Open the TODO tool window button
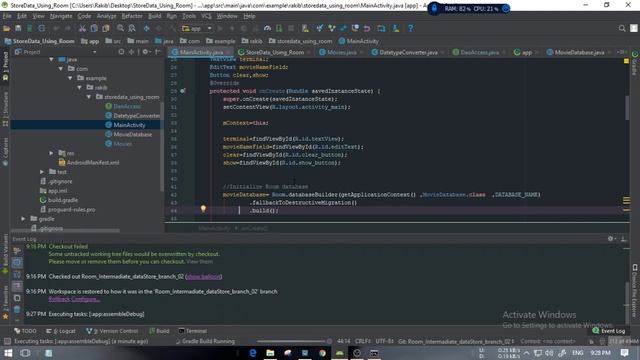The width and height of the screenshot is (640, 360). (x=25, y=331)
